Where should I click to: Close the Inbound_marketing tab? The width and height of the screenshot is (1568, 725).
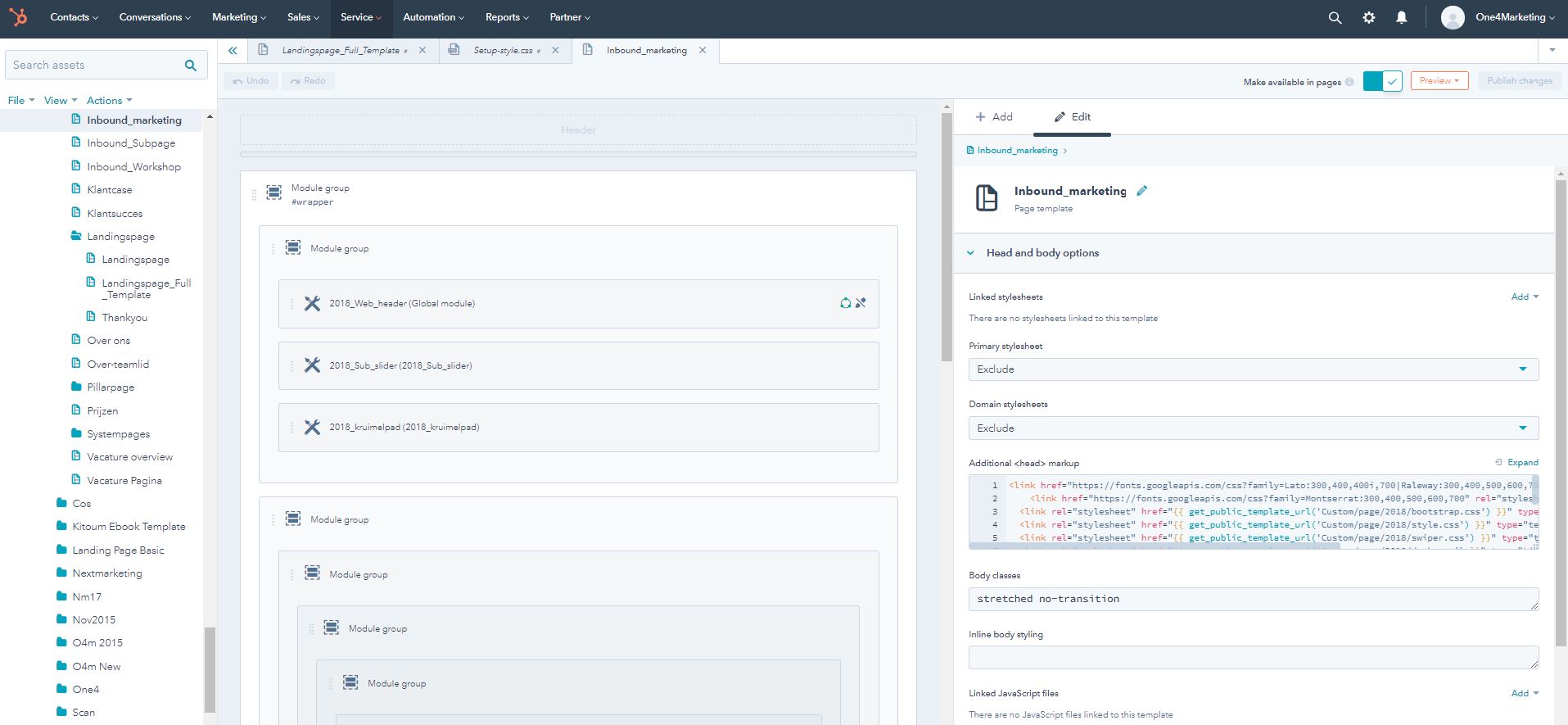pyautogui.click(x=703, y=50)
